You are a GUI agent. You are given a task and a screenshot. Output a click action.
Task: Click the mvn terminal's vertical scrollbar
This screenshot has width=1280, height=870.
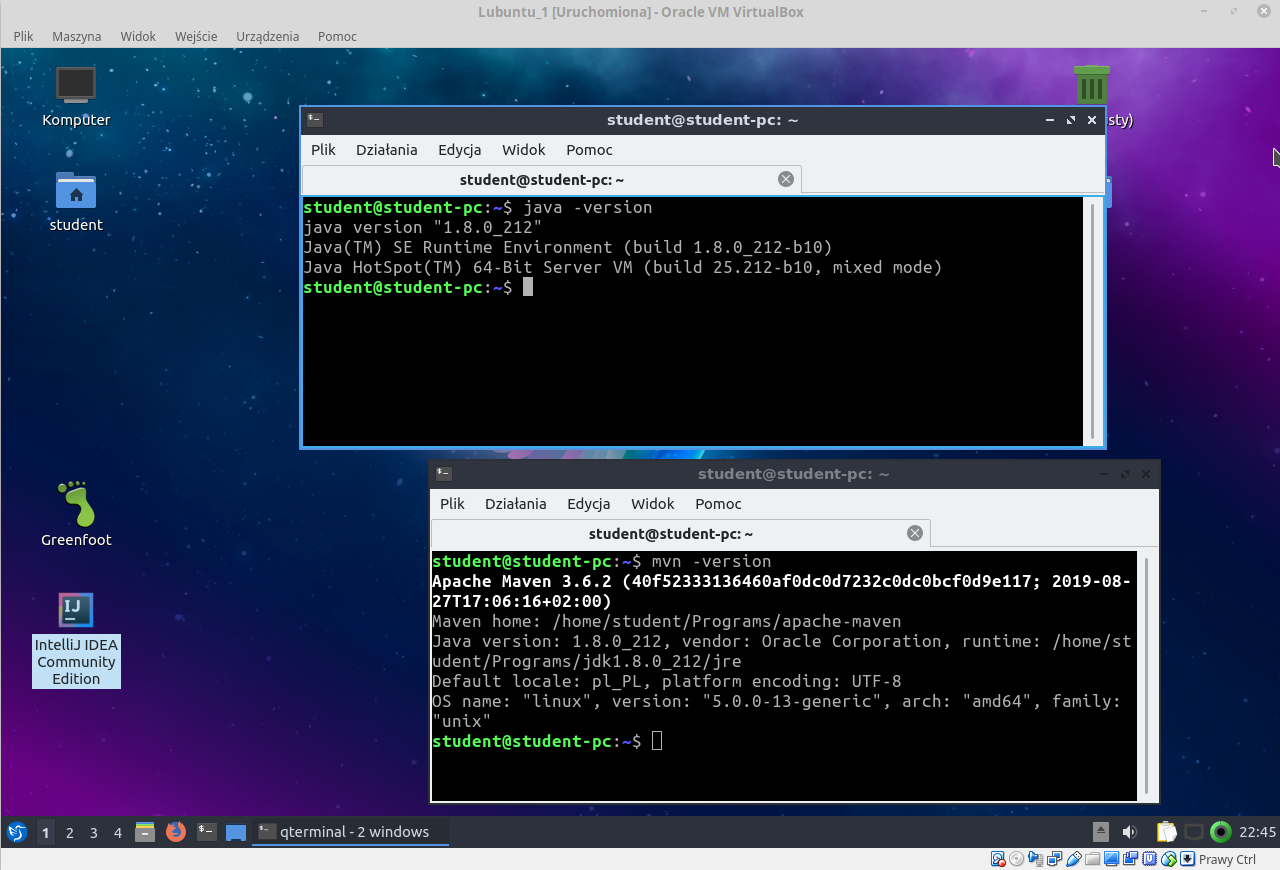1146,675
